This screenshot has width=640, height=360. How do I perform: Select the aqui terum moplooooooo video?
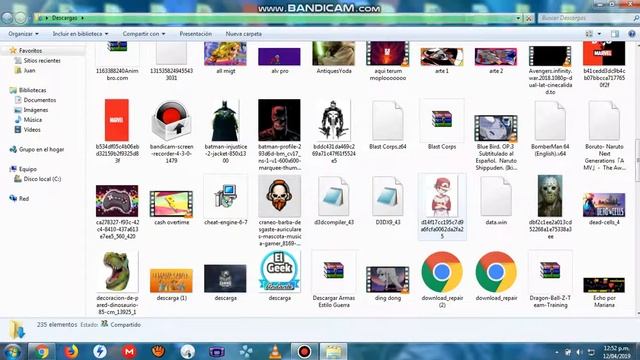pos(387,61)
